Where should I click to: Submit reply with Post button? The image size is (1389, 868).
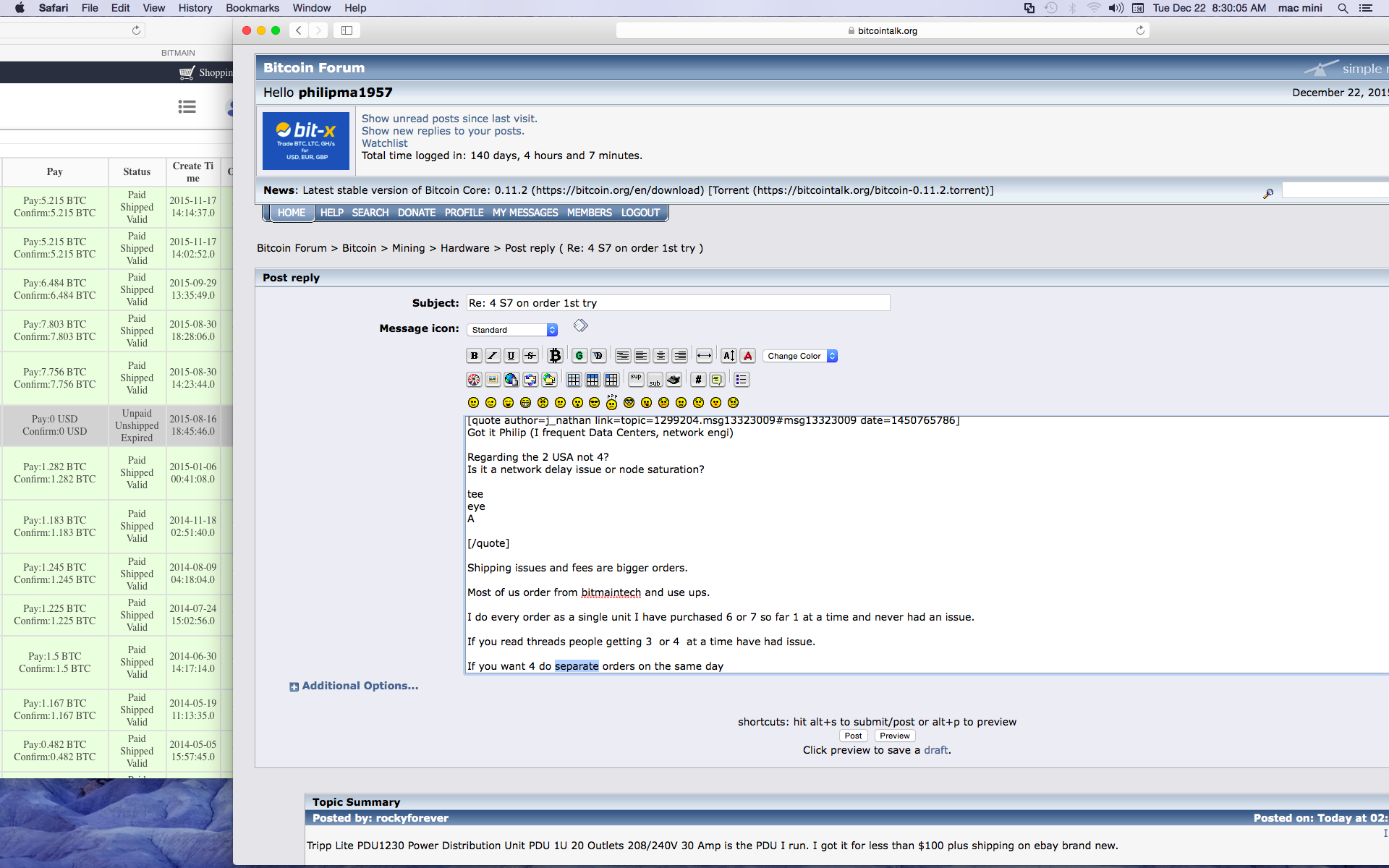click(x=854, y=736)
